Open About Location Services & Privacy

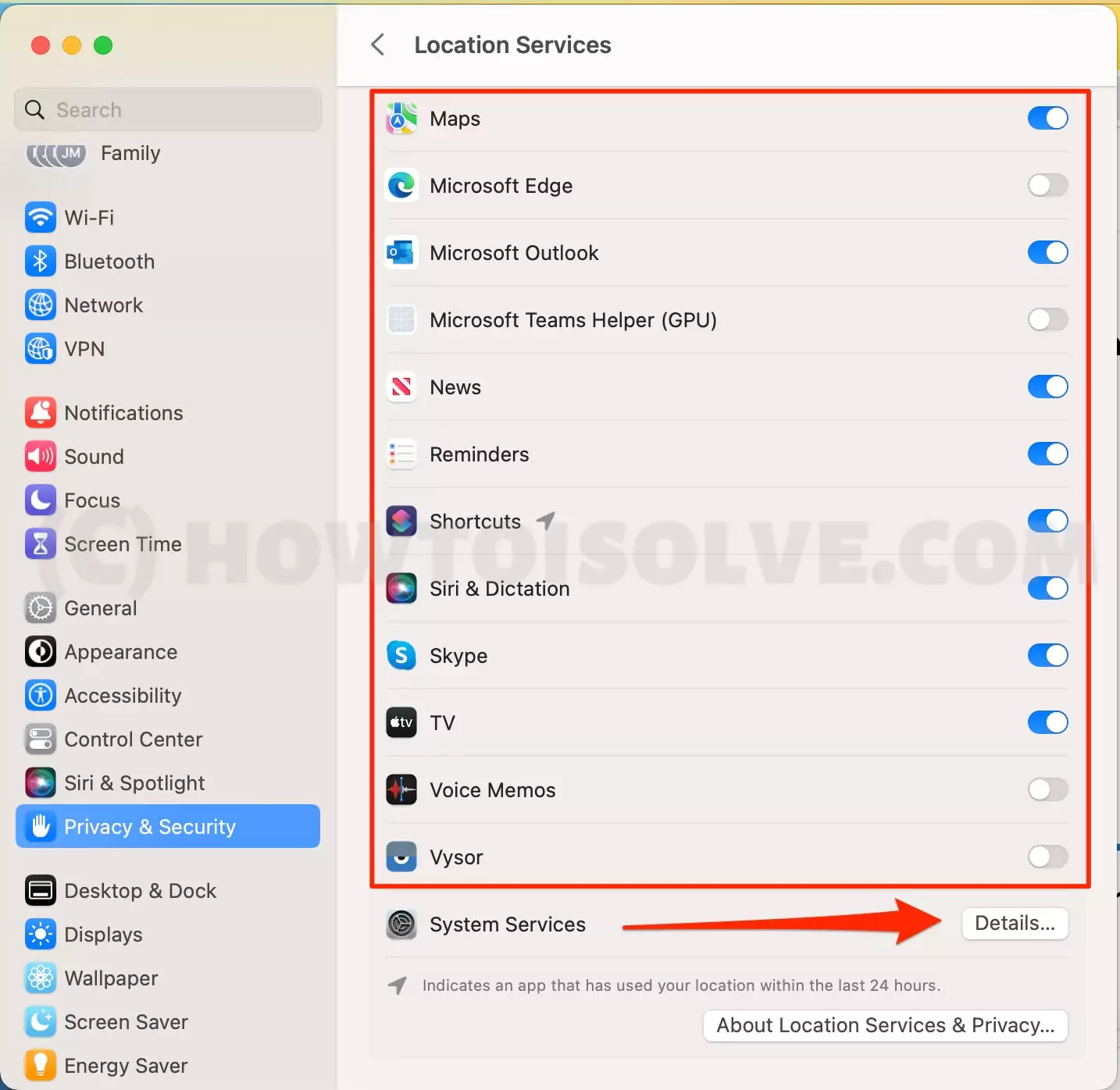(x=886, y=1025)
